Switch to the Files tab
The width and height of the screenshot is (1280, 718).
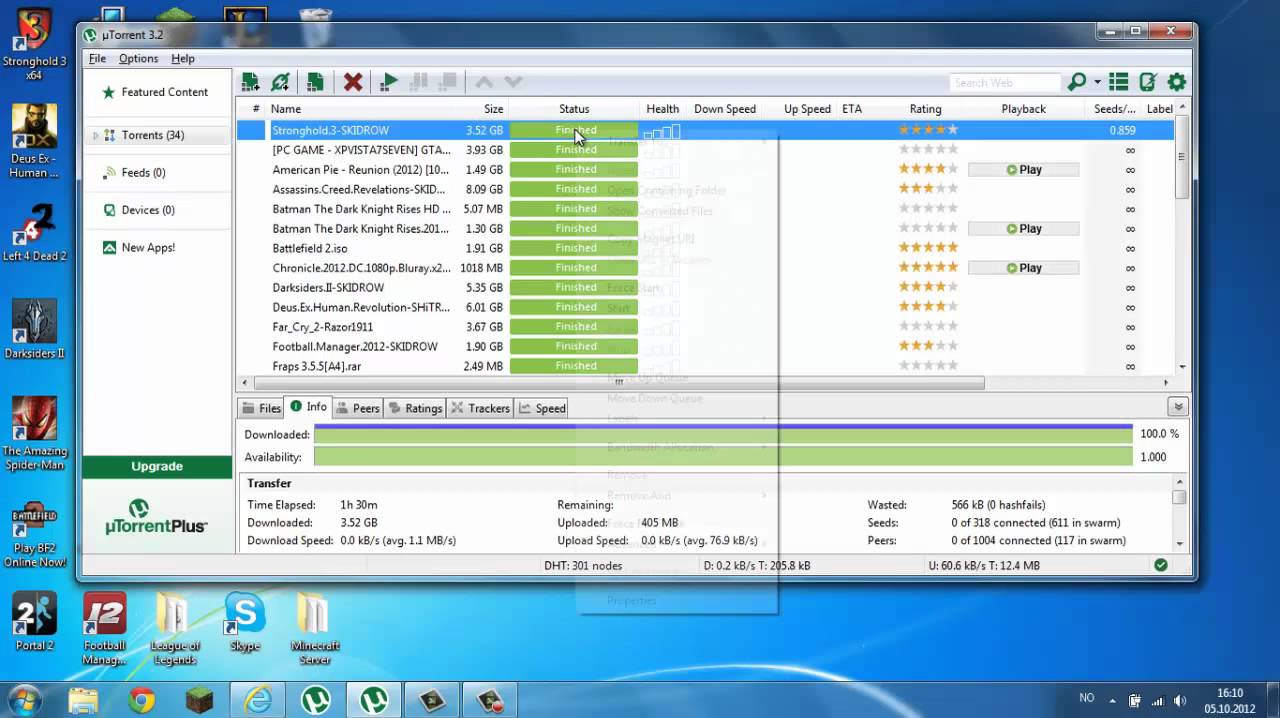click(261, 408)
